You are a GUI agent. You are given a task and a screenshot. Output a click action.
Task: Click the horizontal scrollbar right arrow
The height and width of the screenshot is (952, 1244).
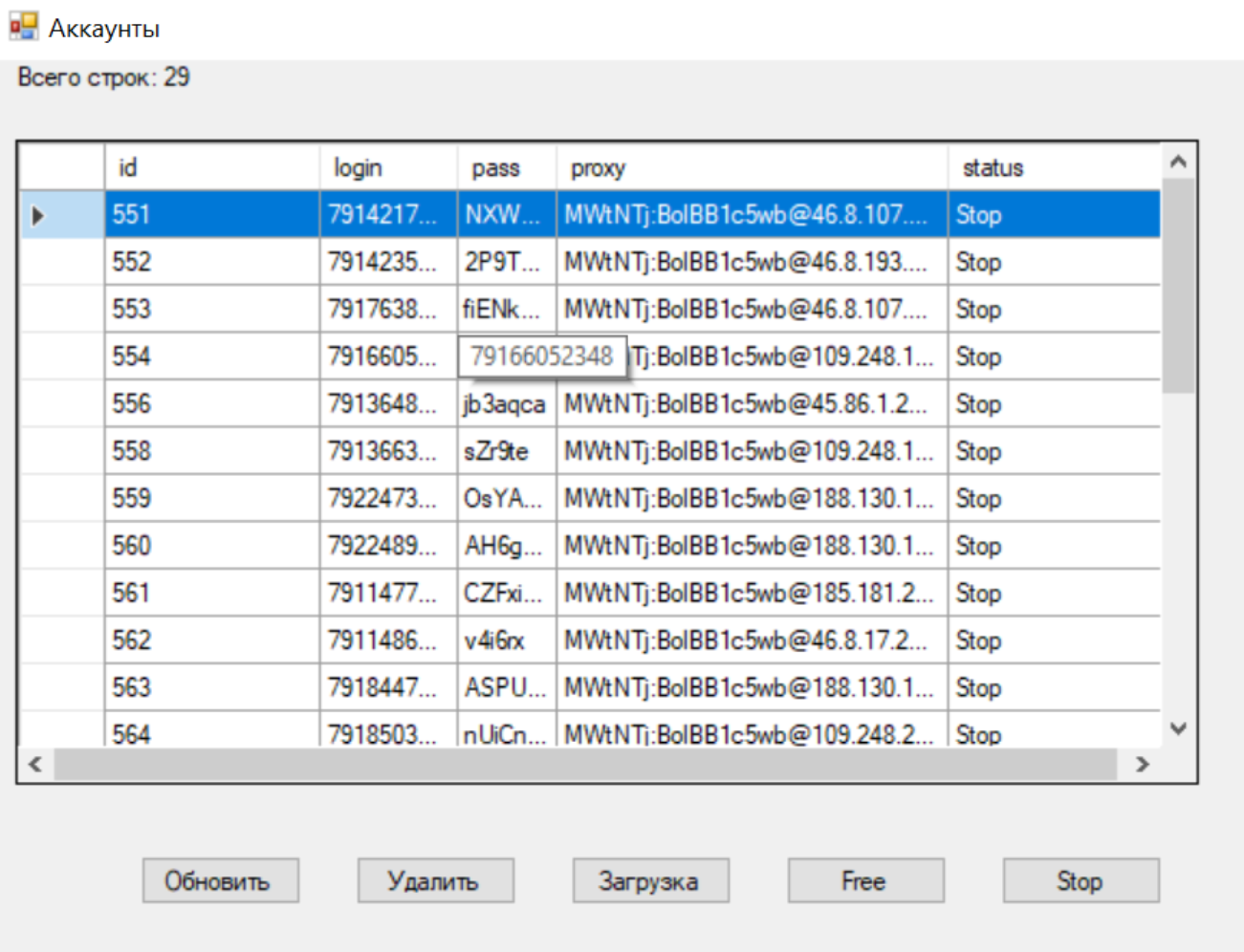1142,765
